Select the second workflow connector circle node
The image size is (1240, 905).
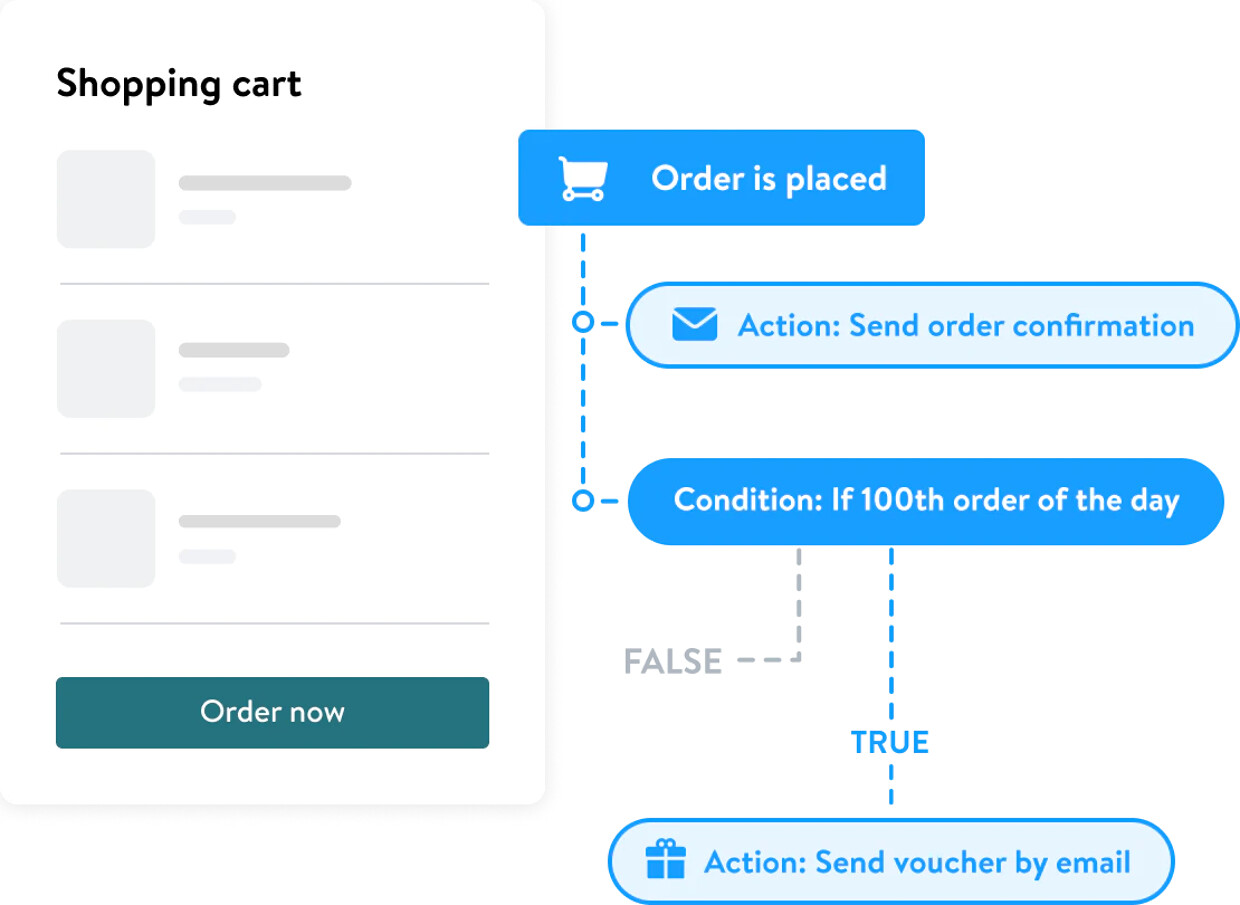point(583,500)
